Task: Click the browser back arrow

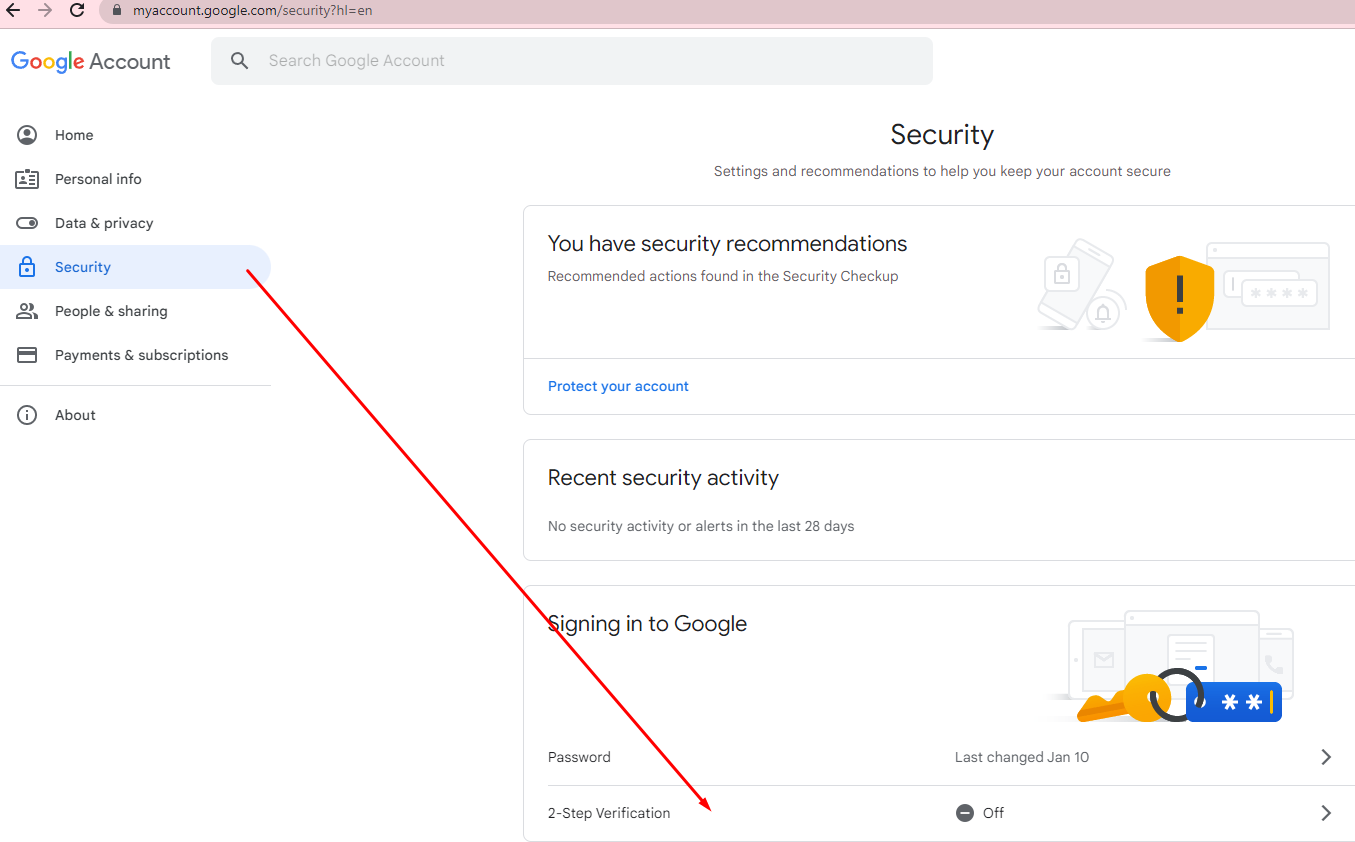Action: click(13, 10)
